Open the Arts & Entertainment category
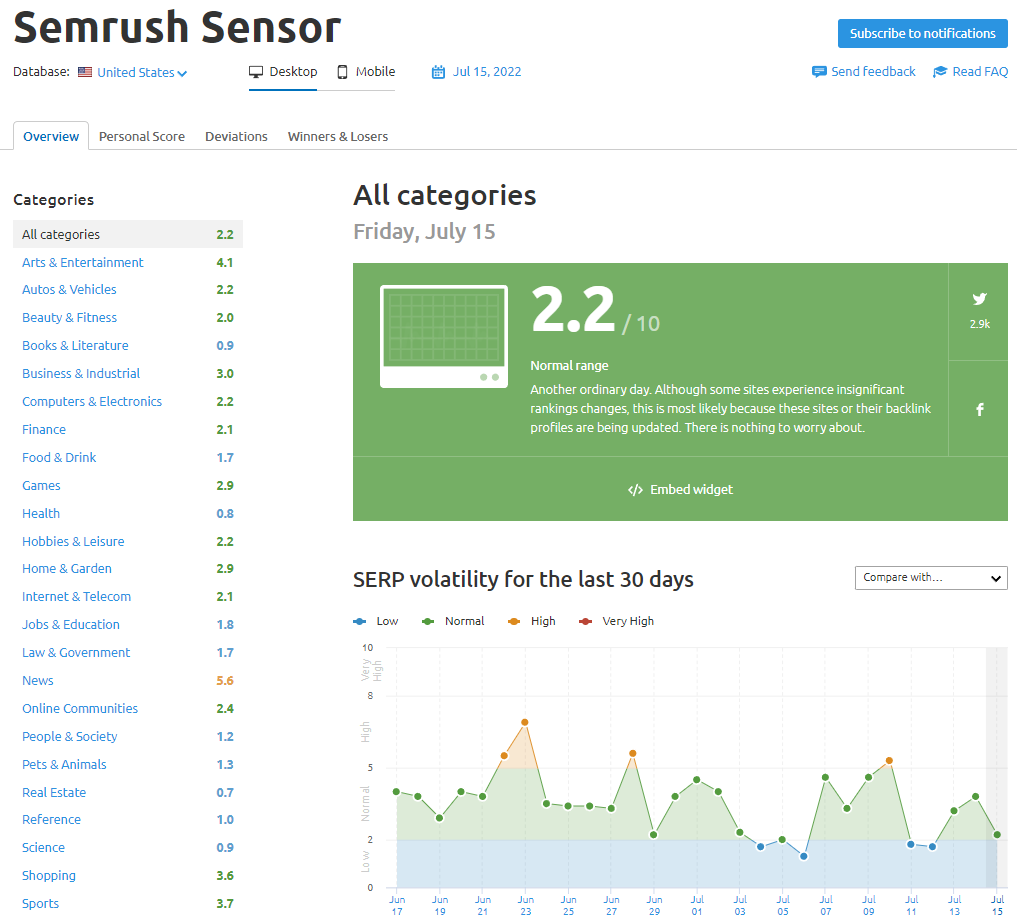The width and height of the screenshot is (1017, 921). [82, 263]
